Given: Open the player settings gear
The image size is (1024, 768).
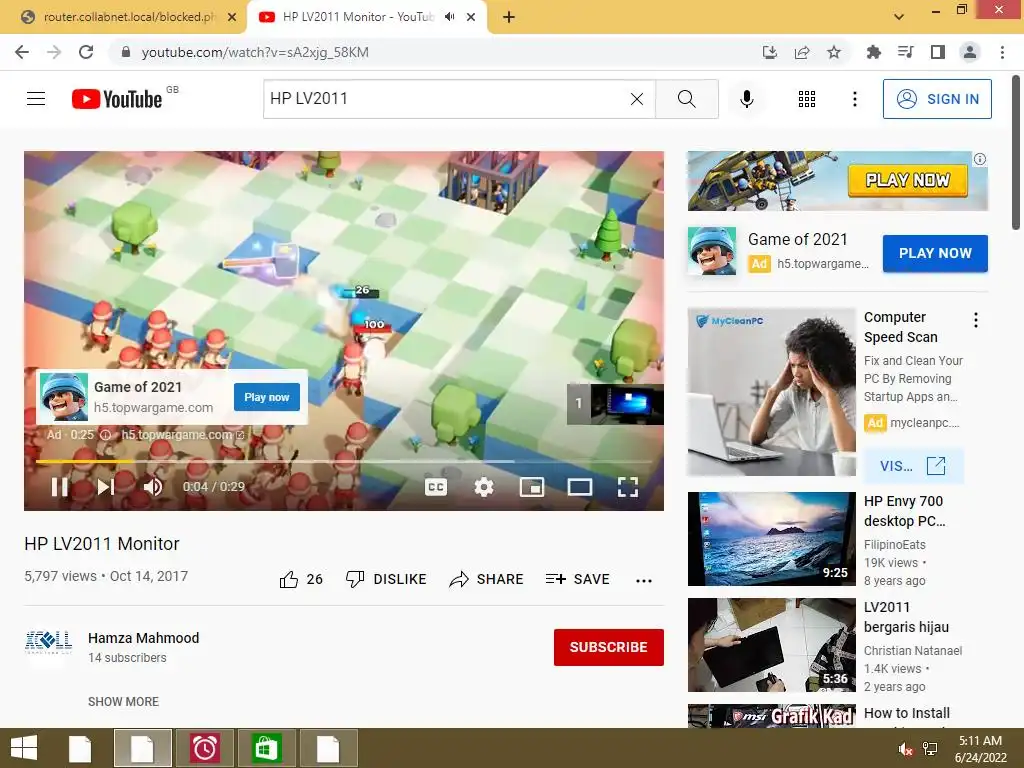Looking at the screenshot, I should (x=484, y=487).
